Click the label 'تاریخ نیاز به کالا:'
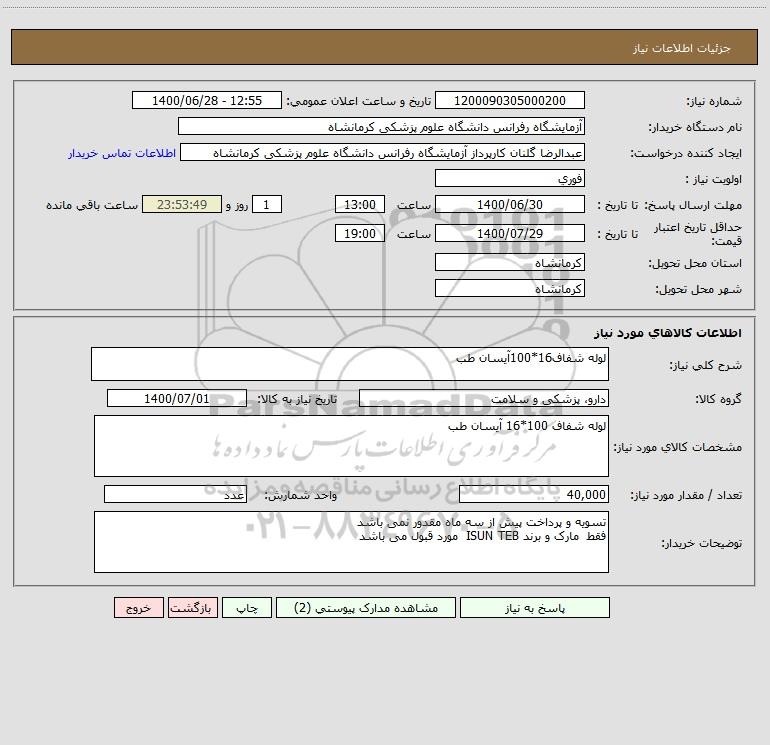Viewport: 770px width, 745px height. pyautogui.click(x=297, y=399)
